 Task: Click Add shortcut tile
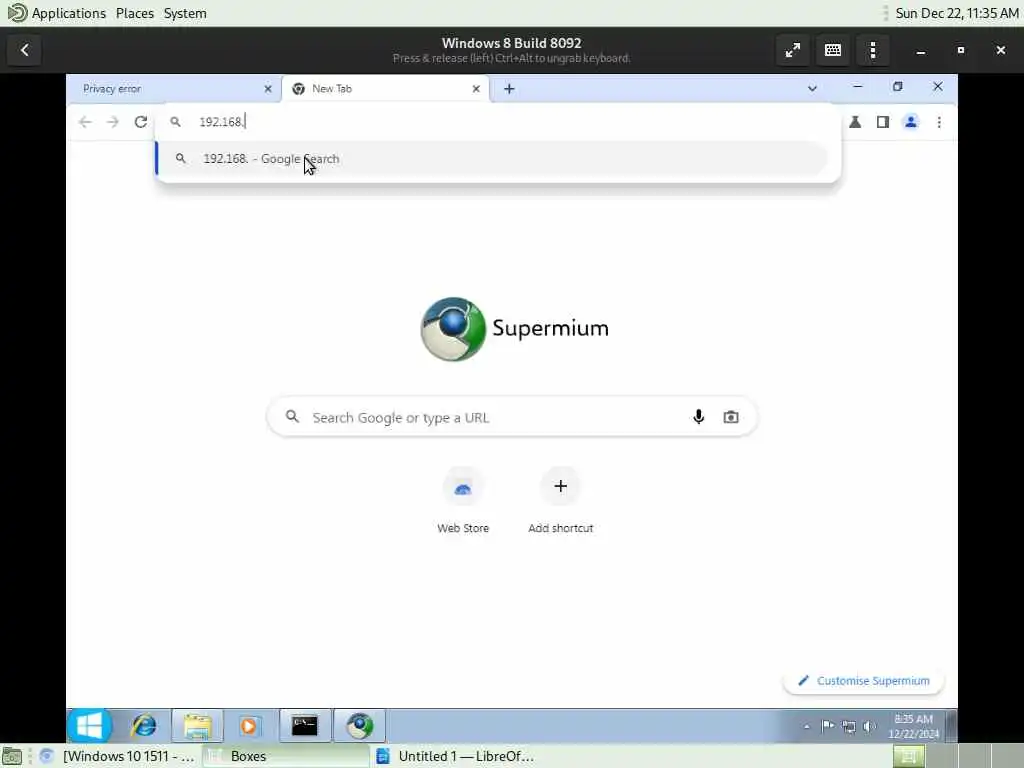coord(560,502)
